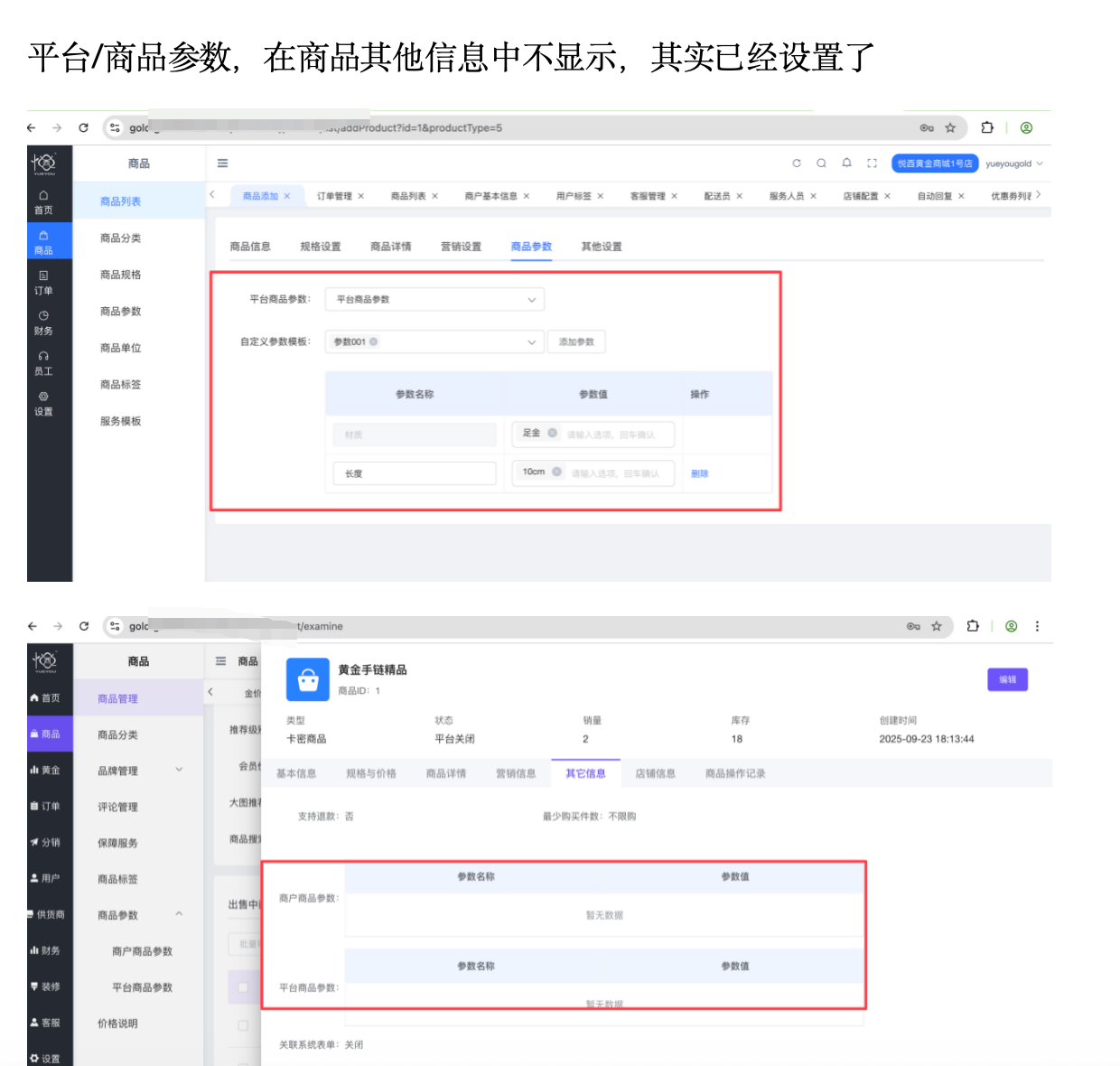Click the blue shopping bag product icon for 黄金手链精品
This screenshot has width=1120, height=1066.
pos(308,679)
